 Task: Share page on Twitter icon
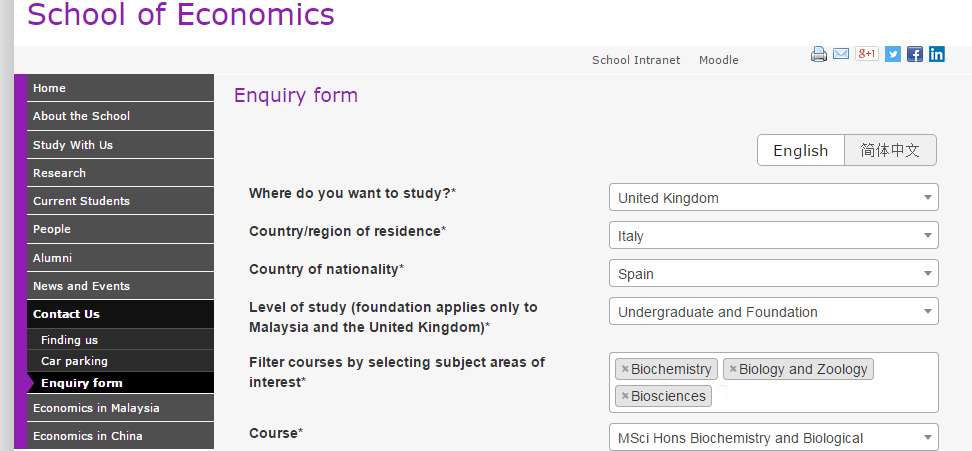tap(893, 54)
